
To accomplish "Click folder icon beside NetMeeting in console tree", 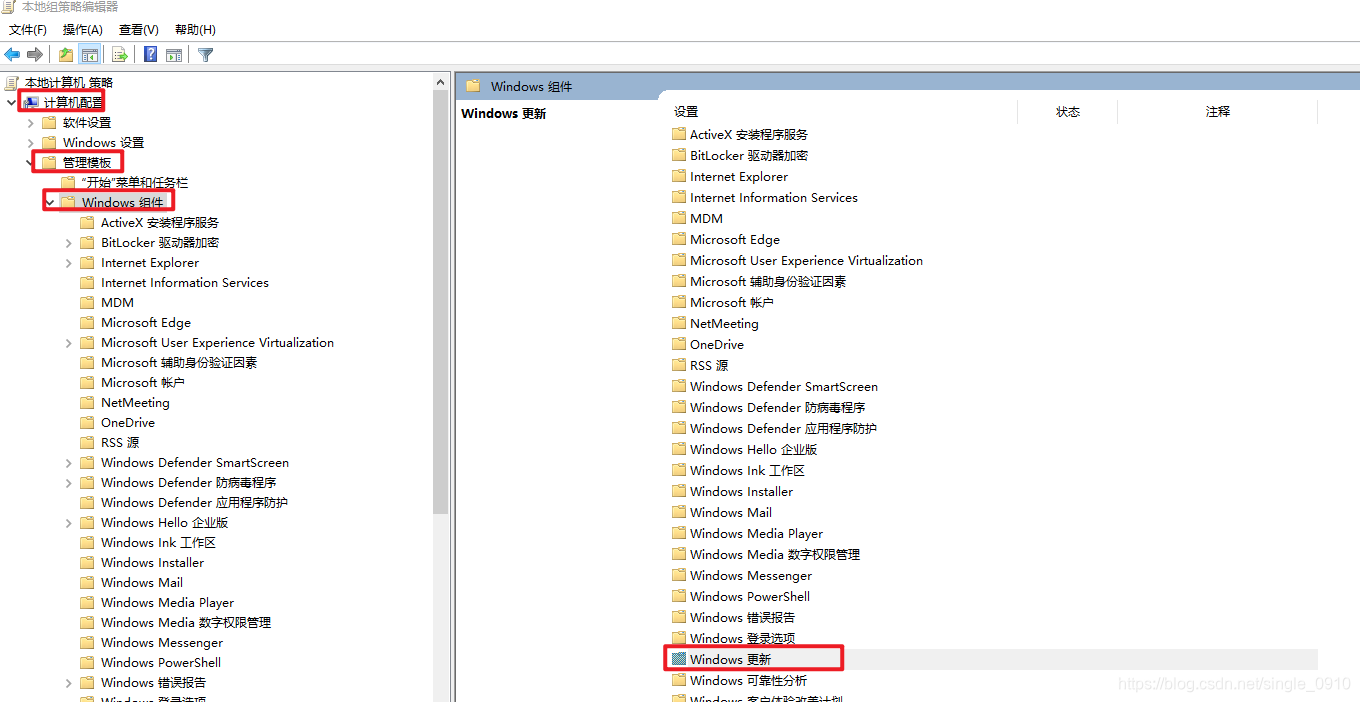I will coord(87,402).
